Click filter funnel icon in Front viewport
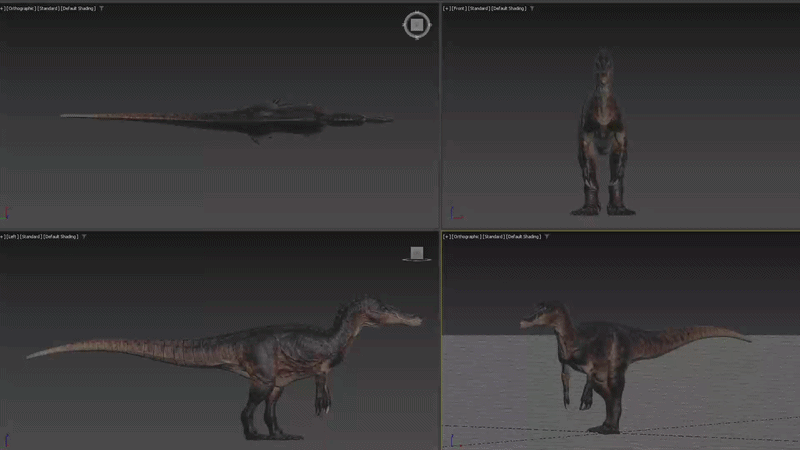 [x=532, y=8]
